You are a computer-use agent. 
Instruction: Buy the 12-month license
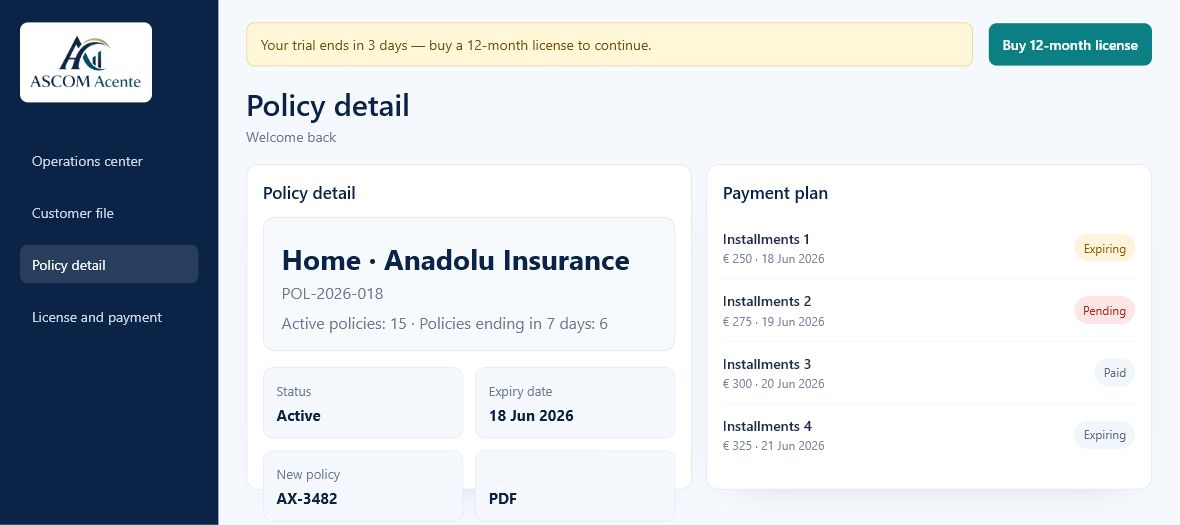[1069, 44]
